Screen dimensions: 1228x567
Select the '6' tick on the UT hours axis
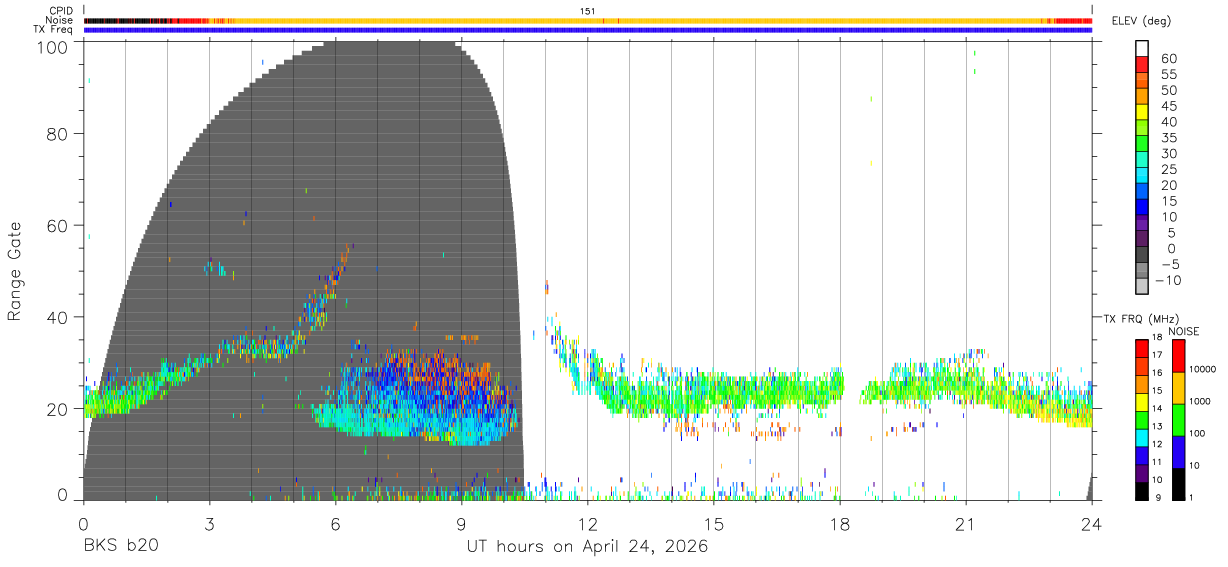[335, 523]
